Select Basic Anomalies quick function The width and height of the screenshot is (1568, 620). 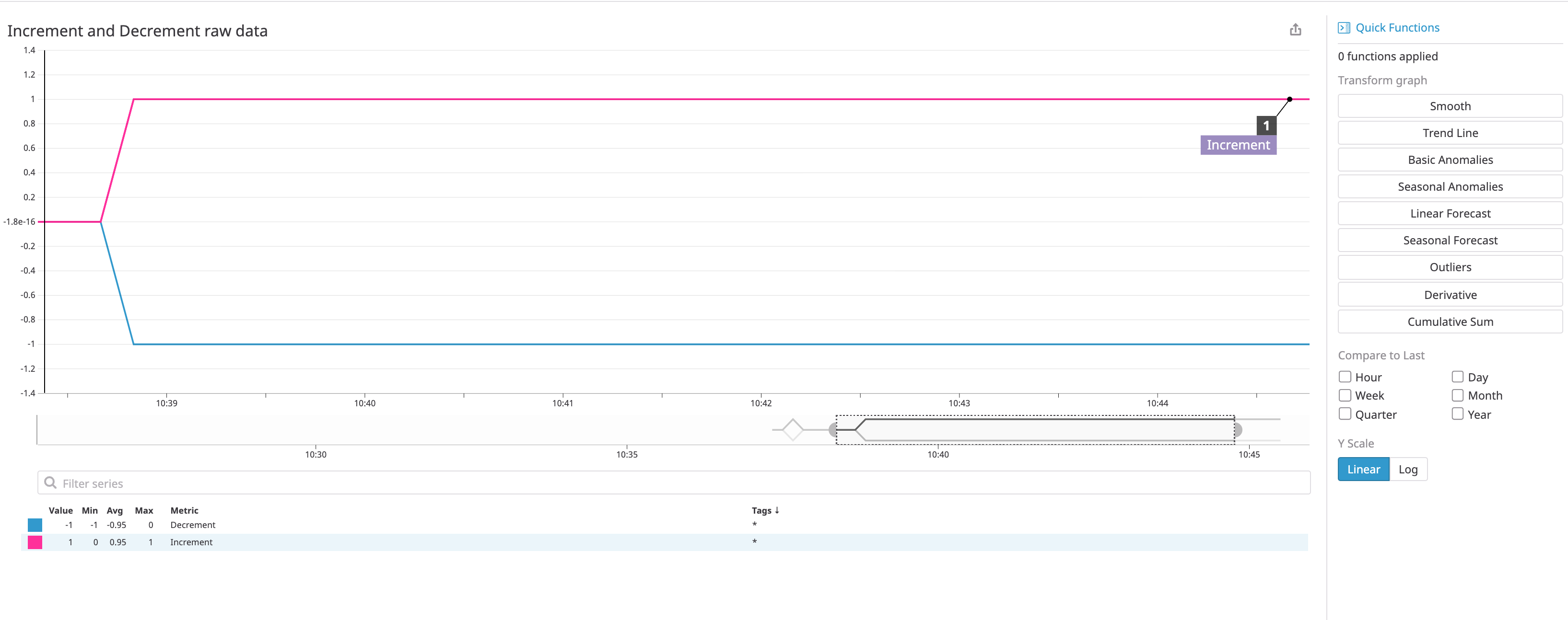pos(1449,159)
